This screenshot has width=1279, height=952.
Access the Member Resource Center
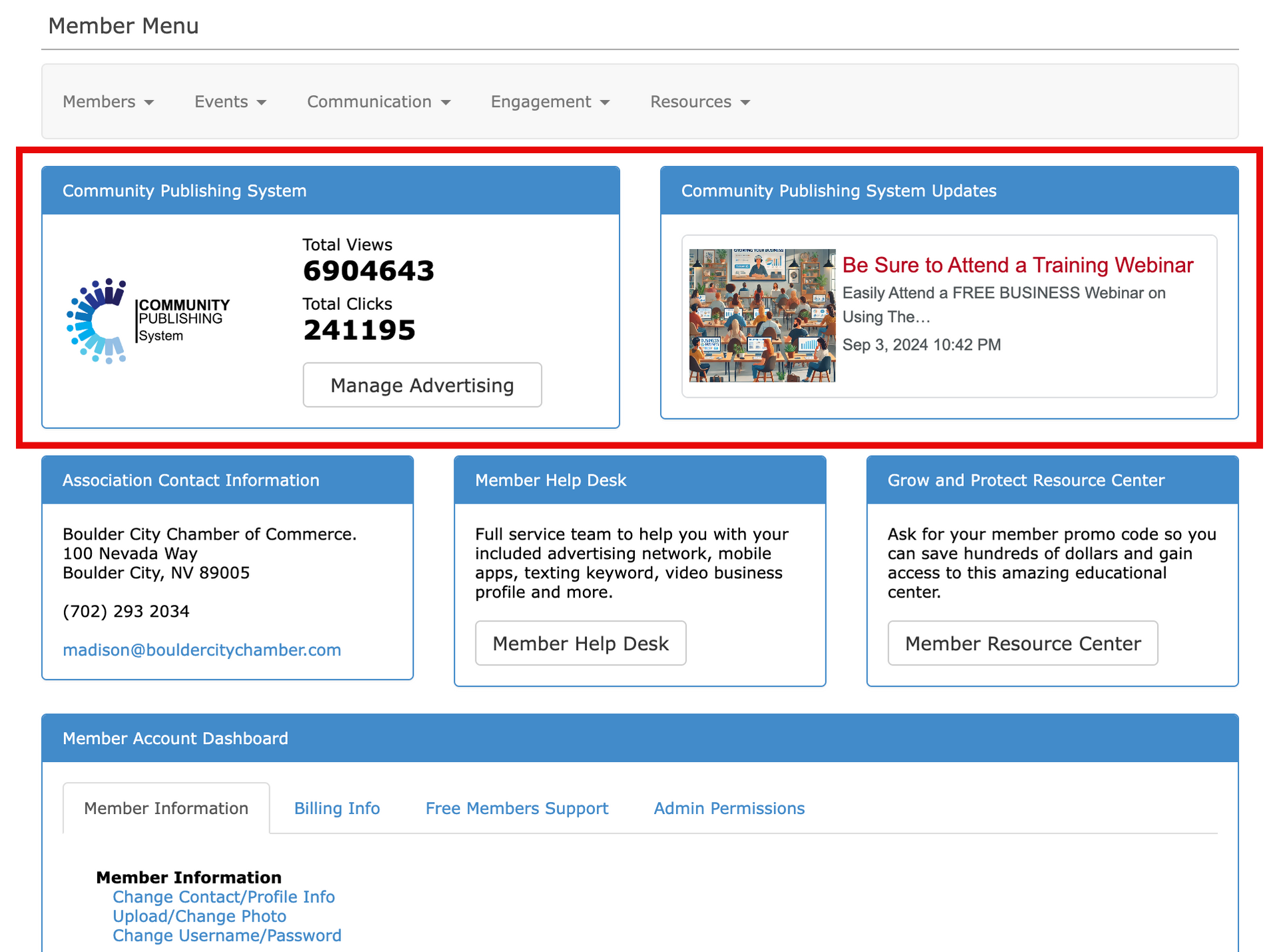click(x=1023, y=642)
